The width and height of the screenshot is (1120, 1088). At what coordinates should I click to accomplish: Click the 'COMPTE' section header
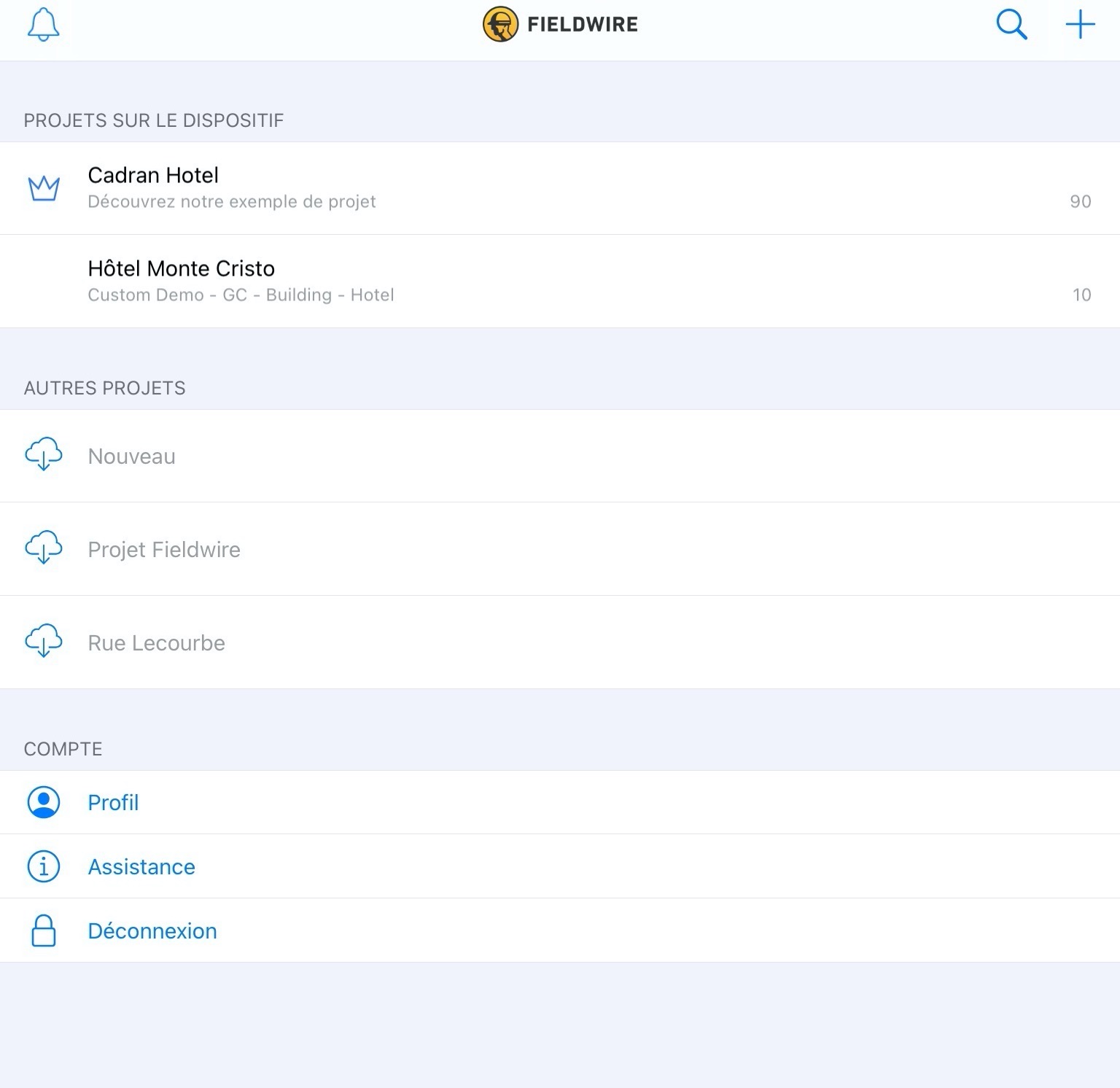coord(63,749)
